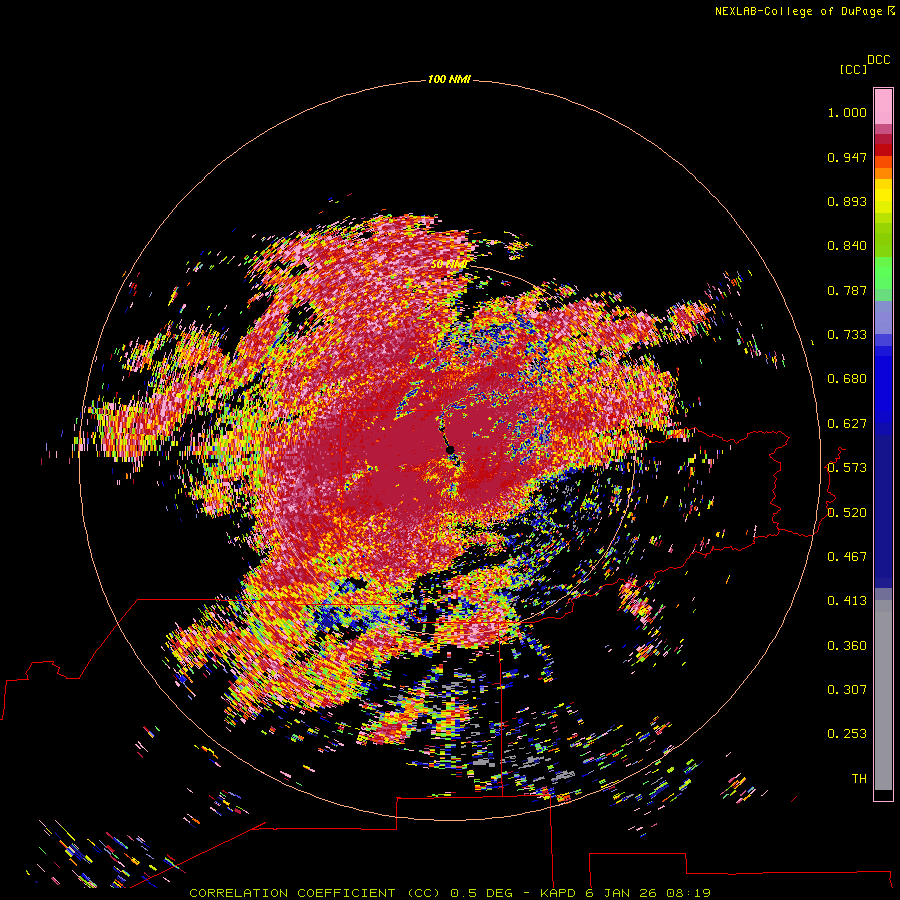Click the [CC] legend unit label
Viewport: 900px width, 900px height.
click(x=853, y=69)
